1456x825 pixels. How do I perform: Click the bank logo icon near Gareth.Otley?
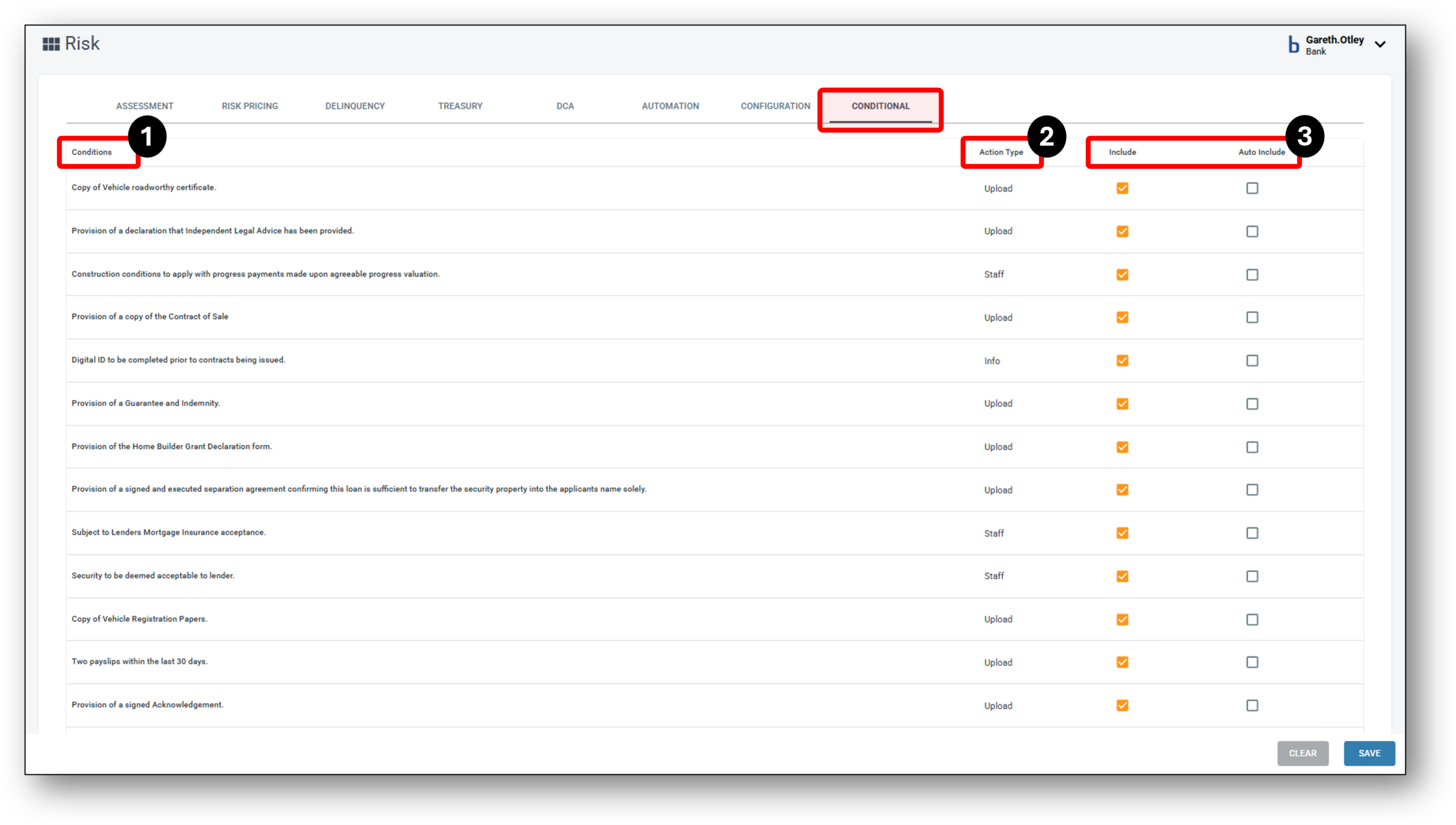(1292, 44)
